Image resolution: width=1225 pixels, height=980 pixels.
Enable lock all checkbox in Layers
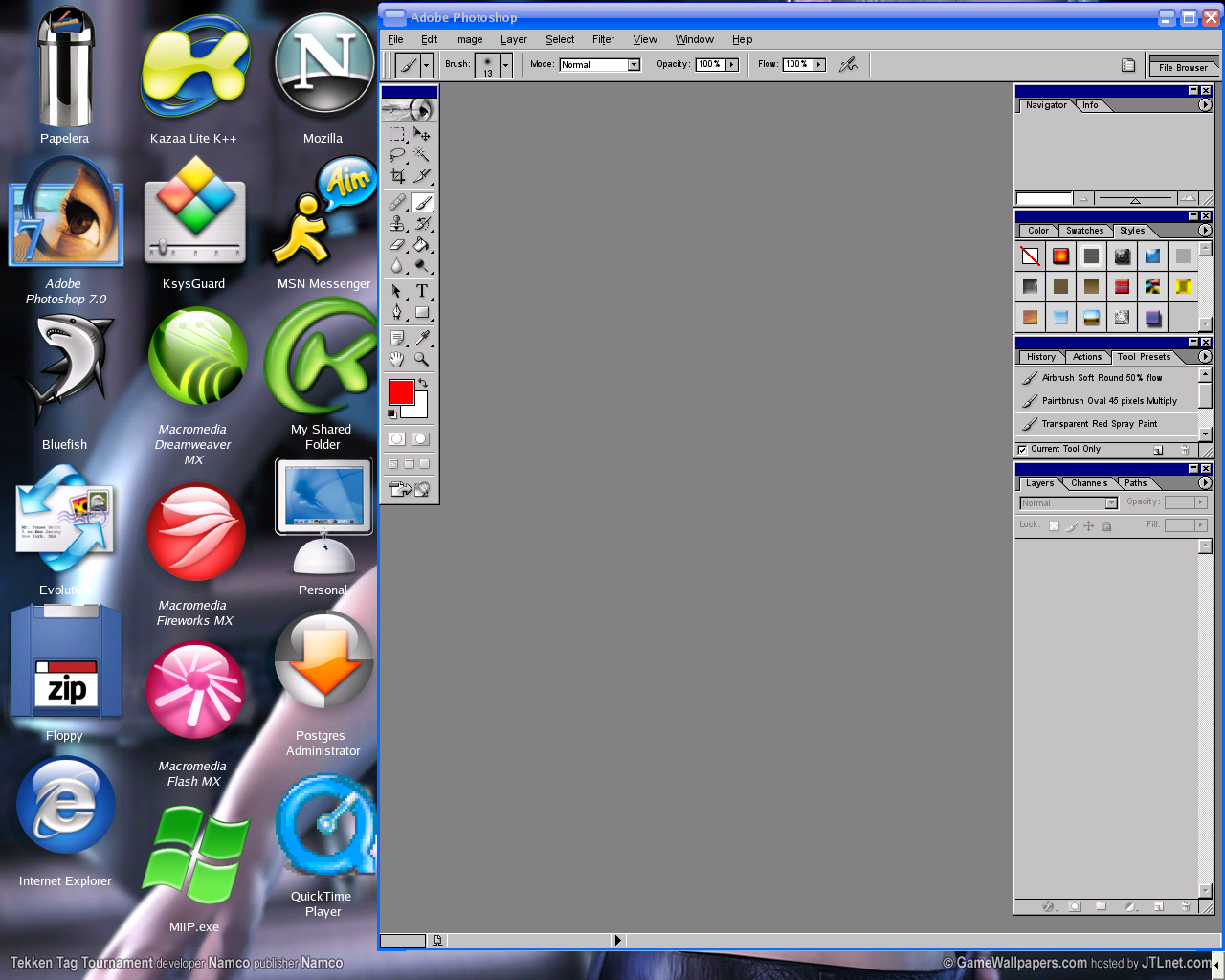pos(1106,525)
